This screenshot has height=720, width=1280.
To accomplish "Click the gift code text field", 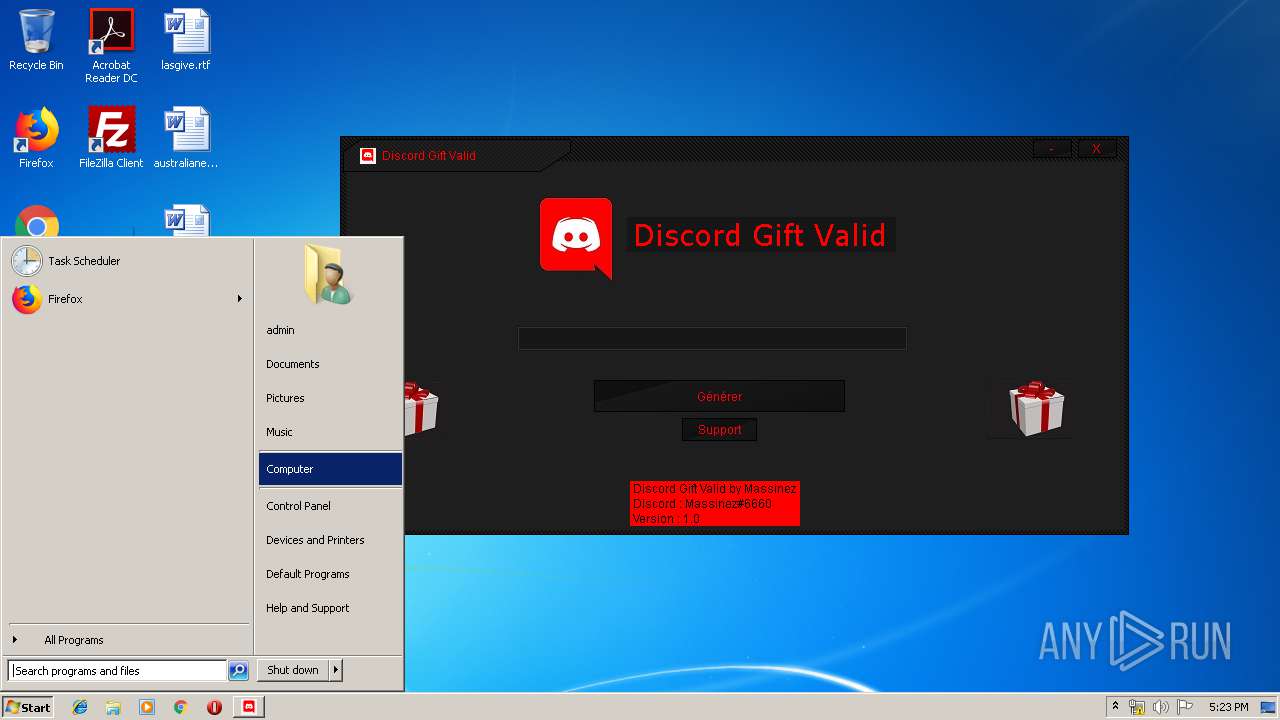I will click(712, 338).
